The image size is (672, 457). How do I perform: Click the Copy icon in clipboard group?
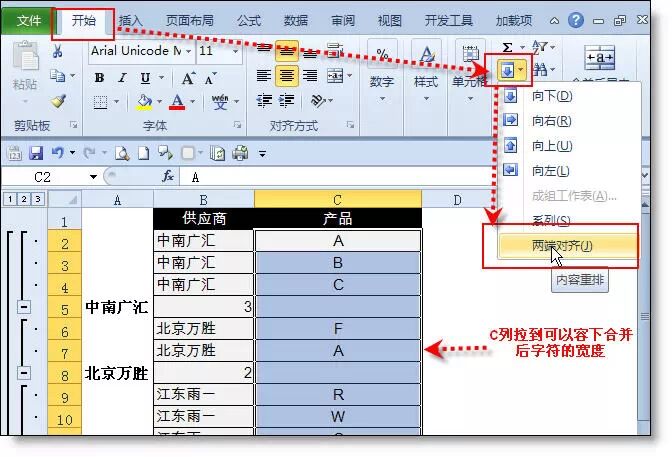point(57,75)
